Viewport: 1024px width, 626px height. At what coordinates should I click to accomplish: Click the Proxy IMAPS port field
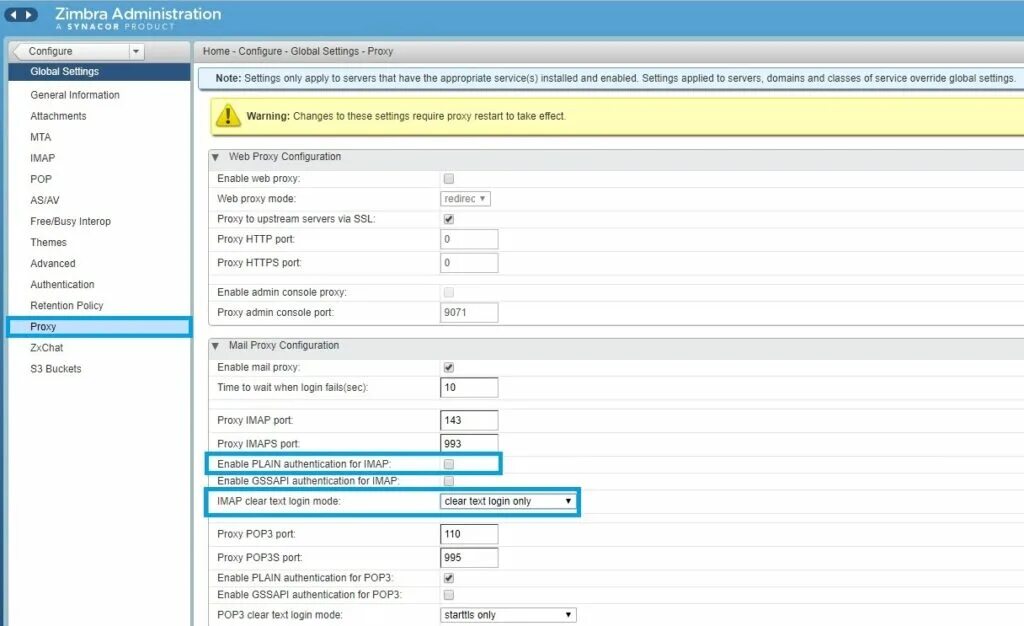tap(469, 443)
